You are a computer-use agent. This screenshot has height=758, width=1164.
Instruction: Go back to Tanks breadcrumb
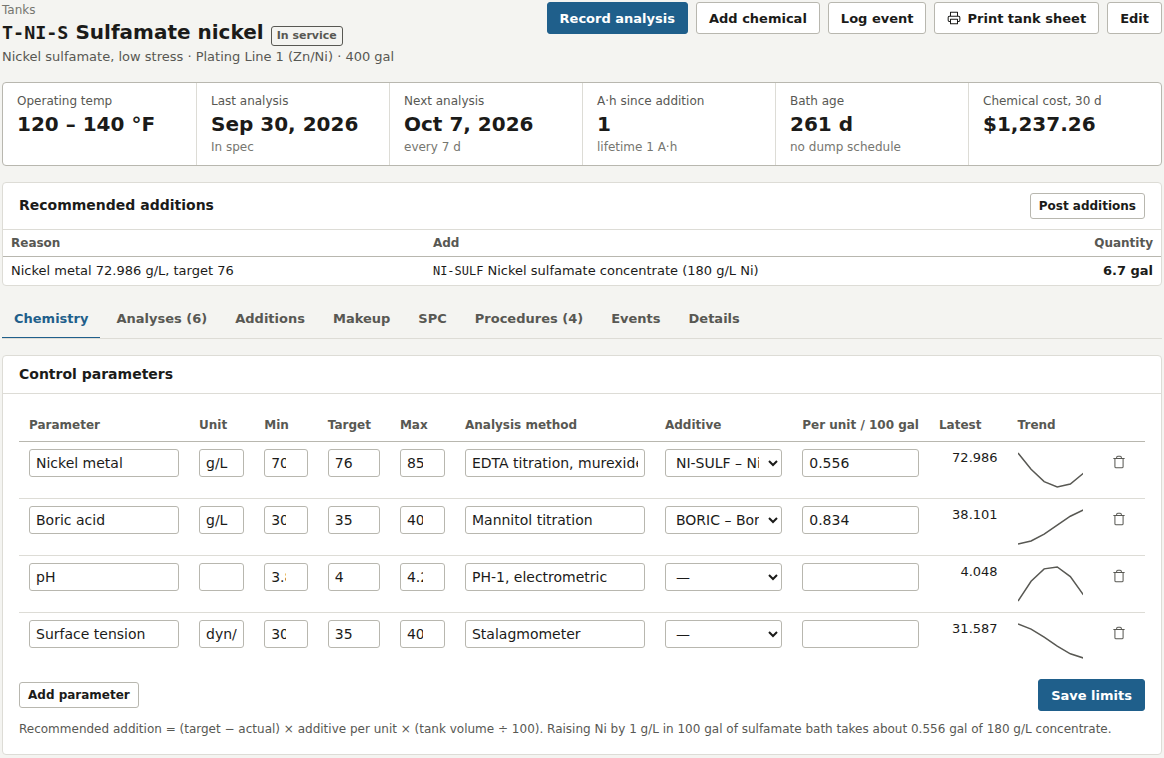(19, 10)
